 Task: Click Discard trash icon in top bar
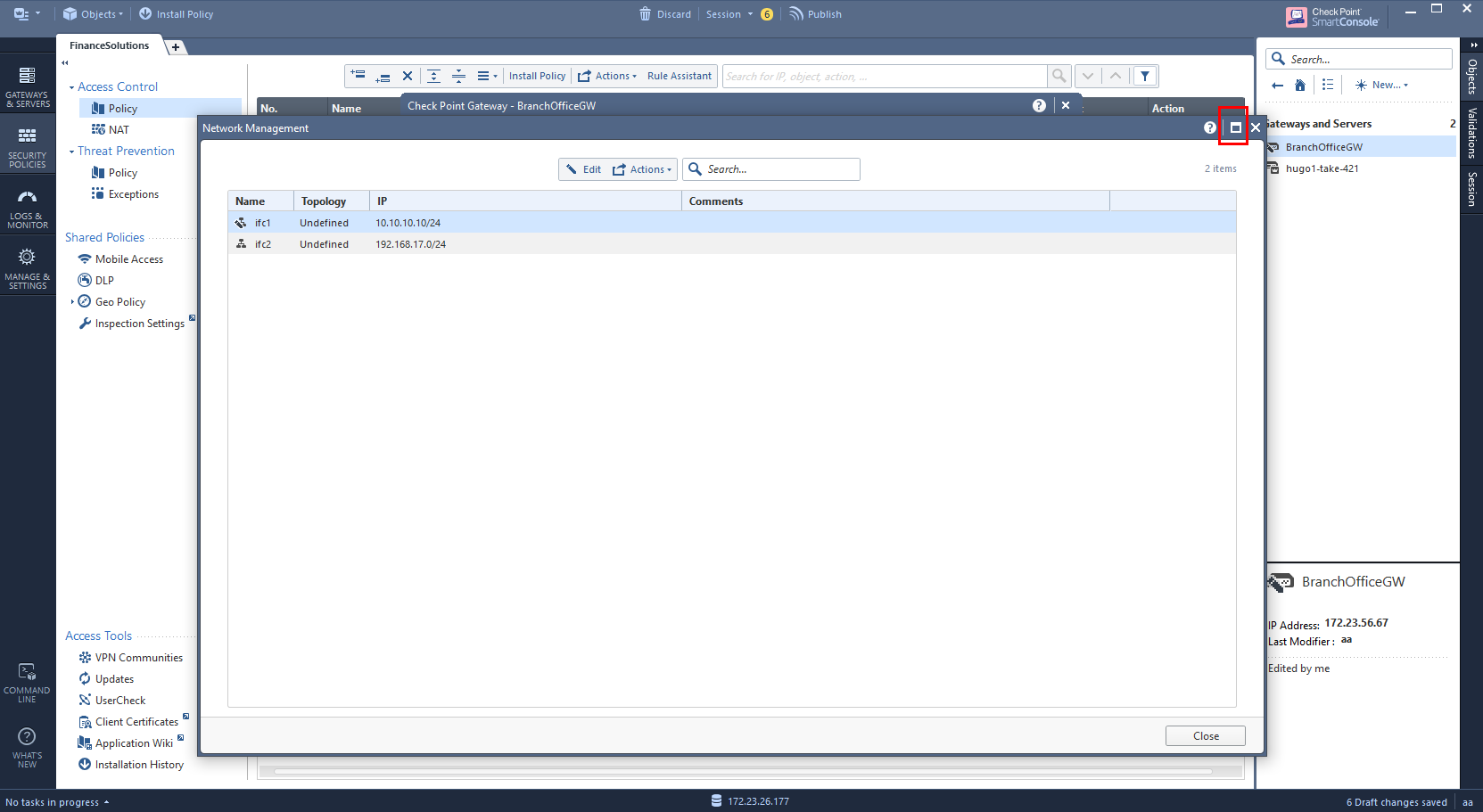[x=645, y=14]
